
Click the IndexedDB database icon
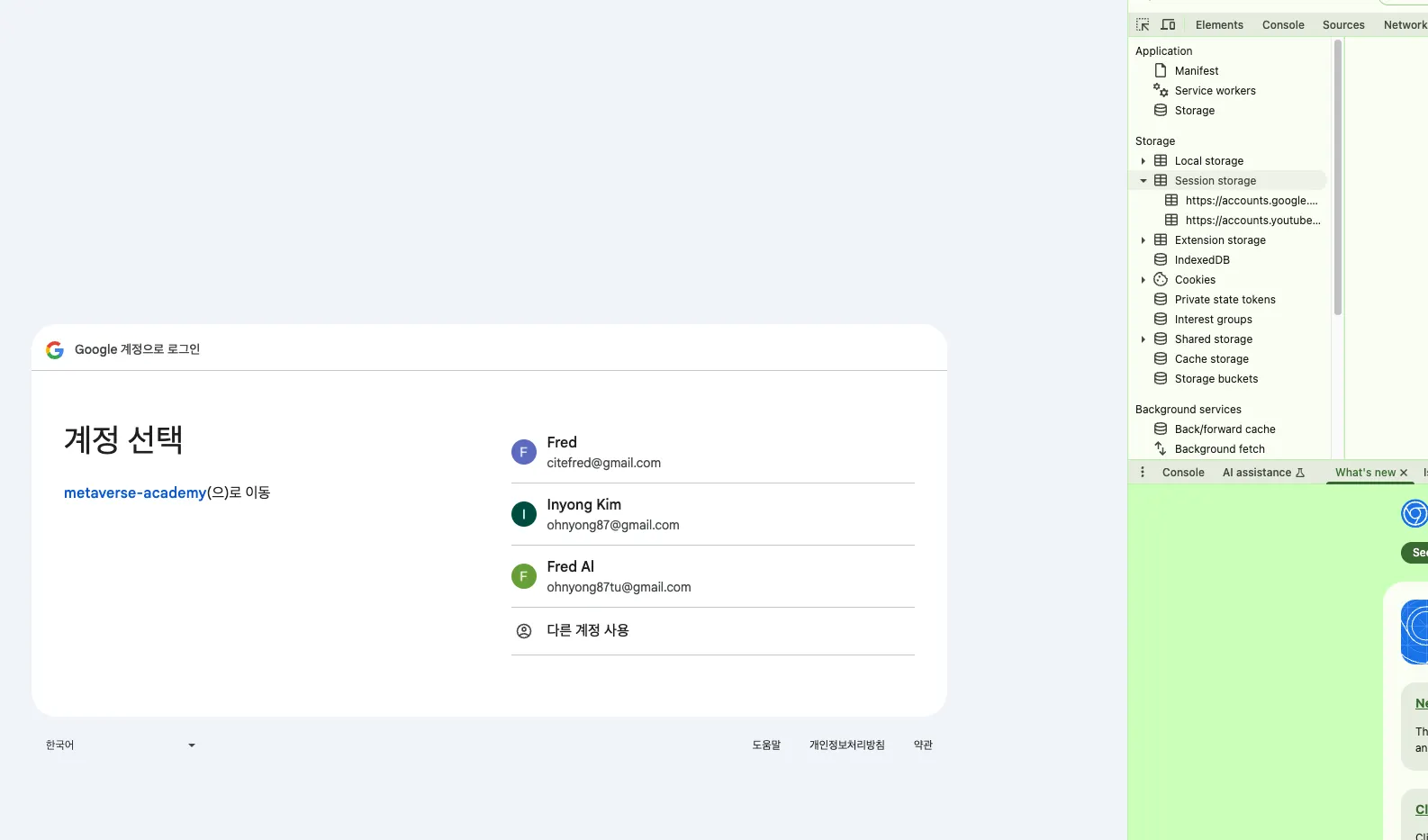[x=1161, y=259]
